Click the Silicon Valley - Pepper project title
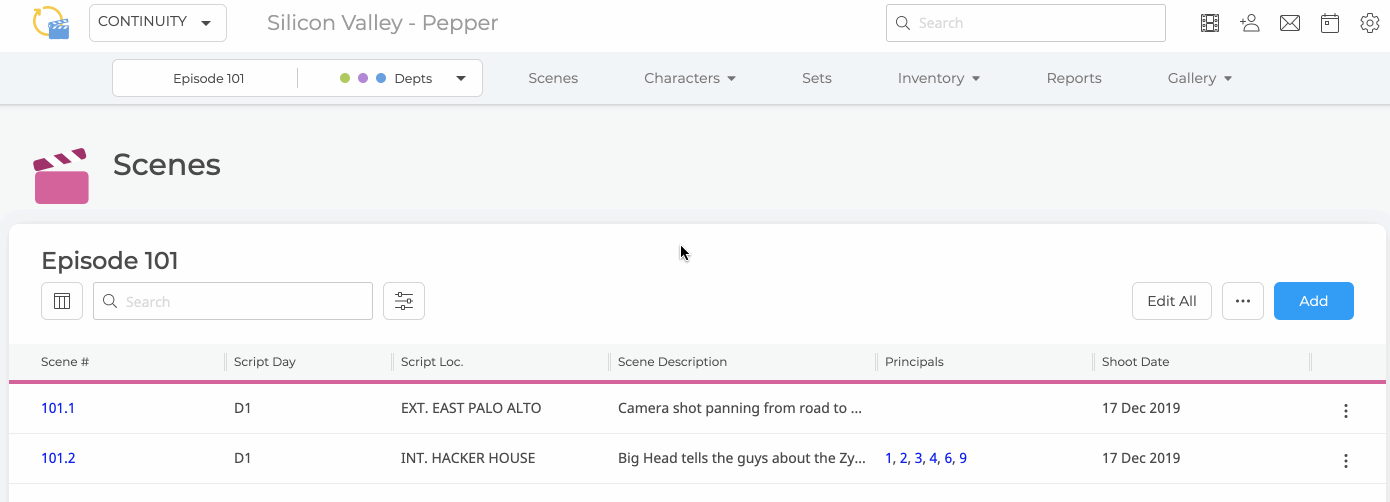The height and width of the screenshot is (502, 1390). (x=382, y=23)
